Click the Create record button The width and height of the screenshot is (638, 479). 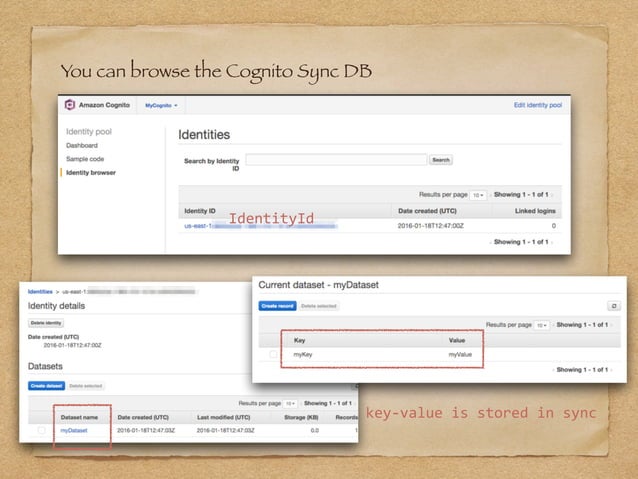click(277, 306)
